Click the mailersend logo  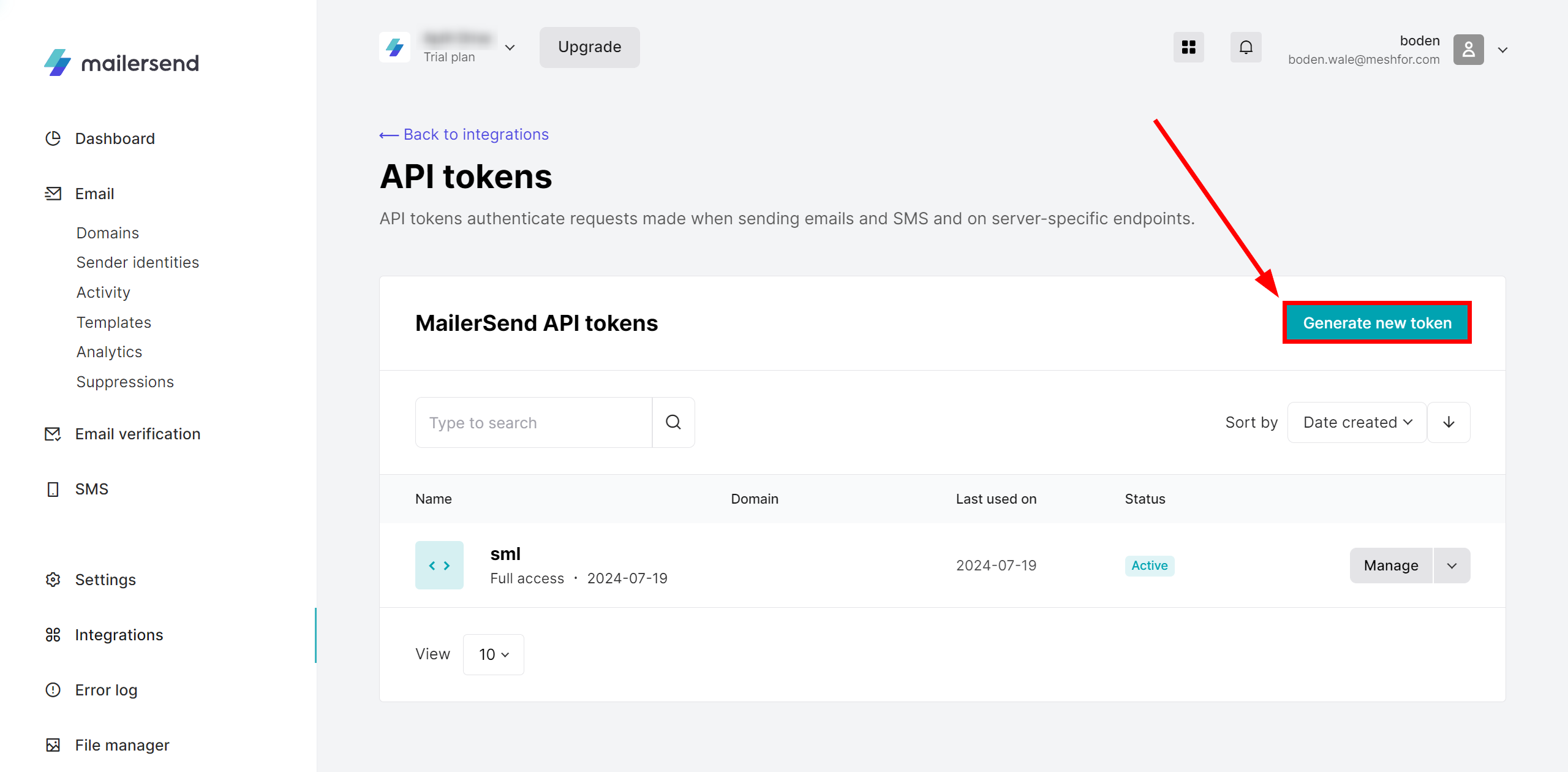121,62
